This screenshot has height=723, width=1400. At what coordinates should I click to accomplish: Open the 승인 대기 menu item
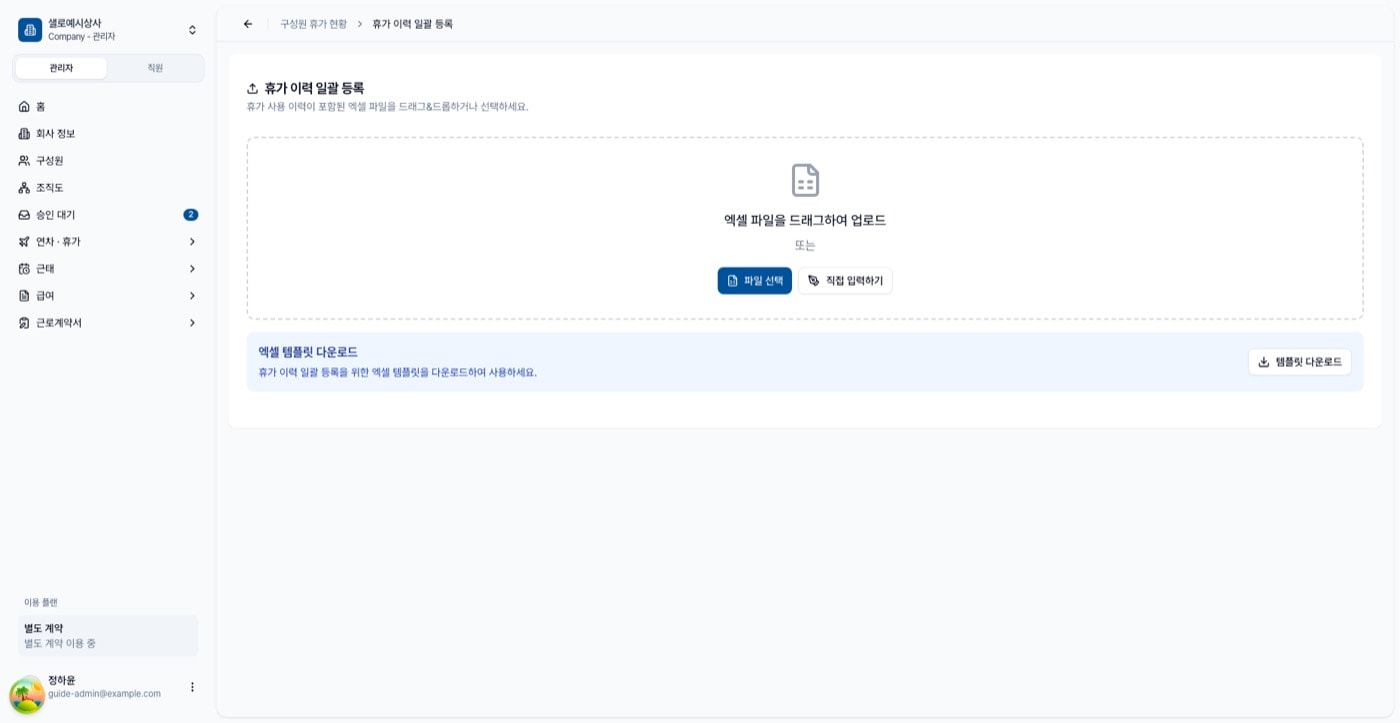[x=108, y=214]
